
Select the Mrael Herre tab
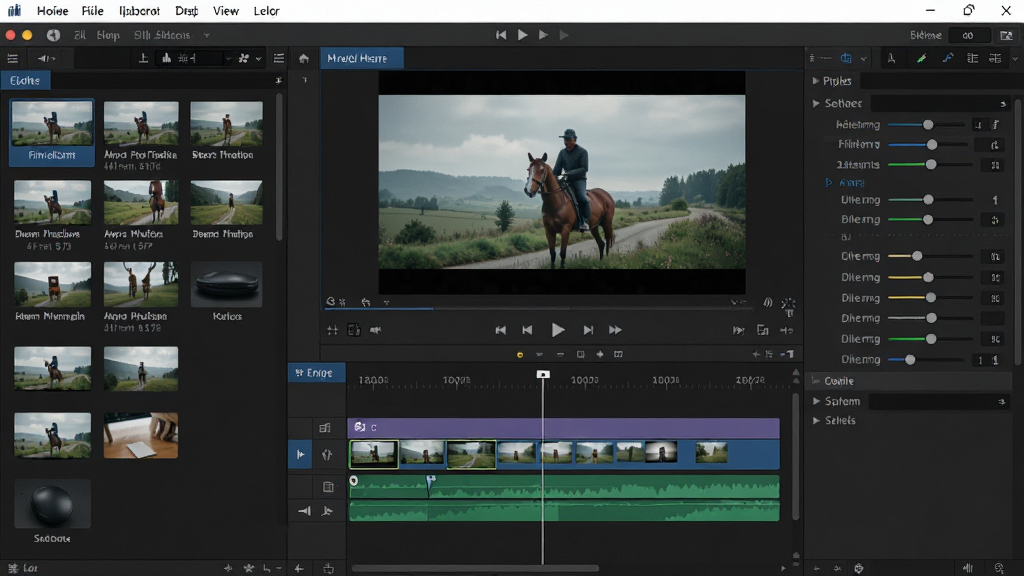pos(361,58)
